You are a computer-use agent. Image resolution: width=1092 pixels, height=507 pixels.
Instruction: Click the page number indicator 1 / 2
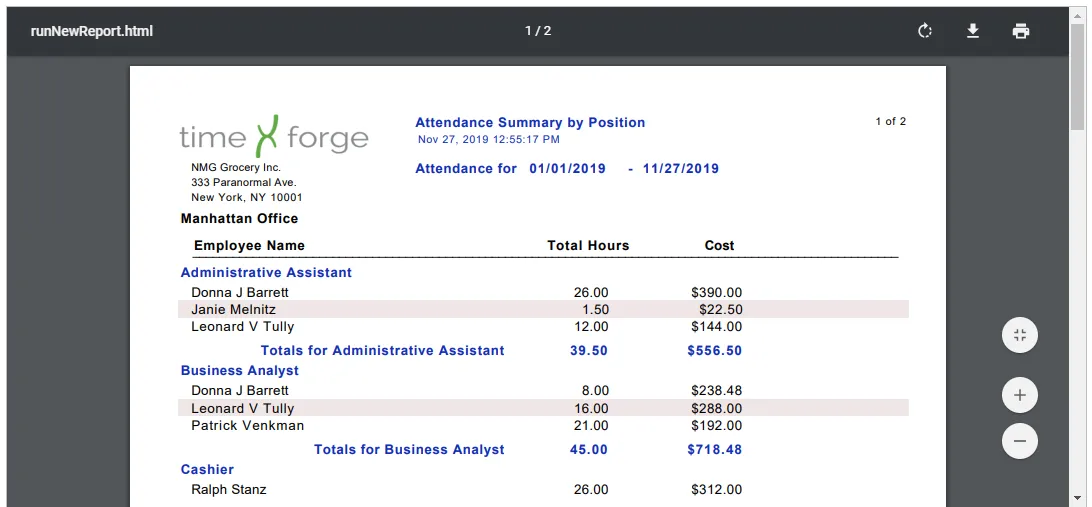tap(538, 31)
